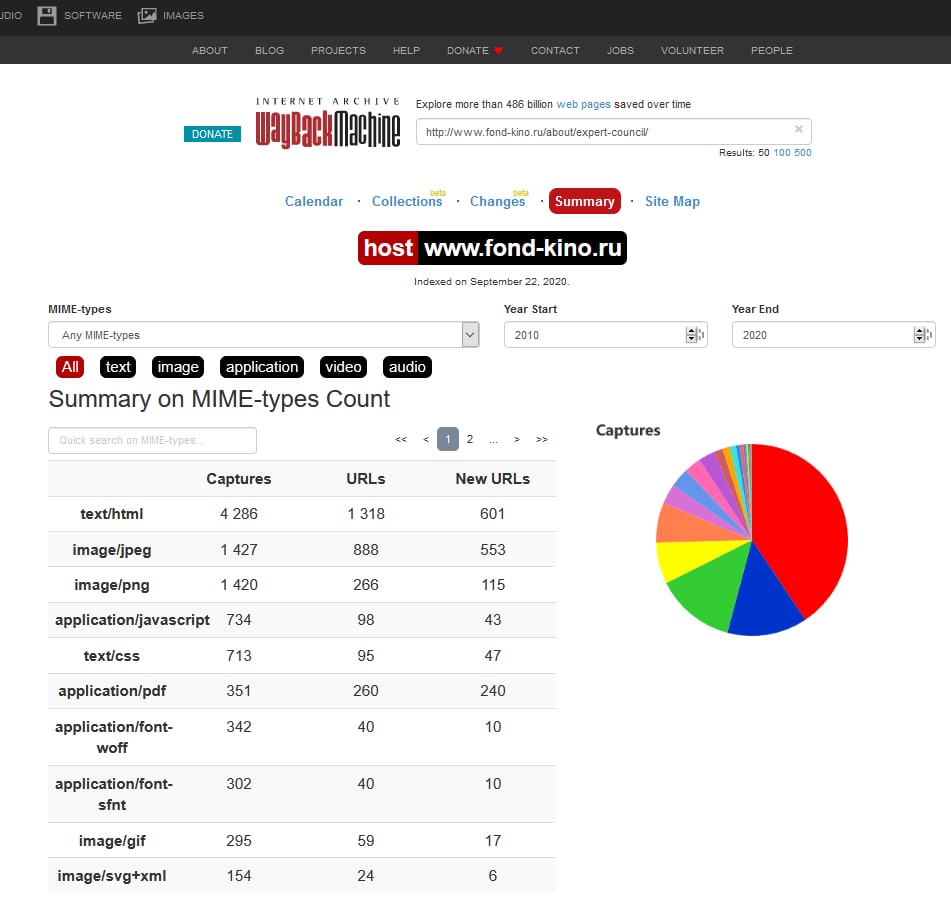Show 500 results
Viewport: 951px width, 905px height.
coord(802,153)
